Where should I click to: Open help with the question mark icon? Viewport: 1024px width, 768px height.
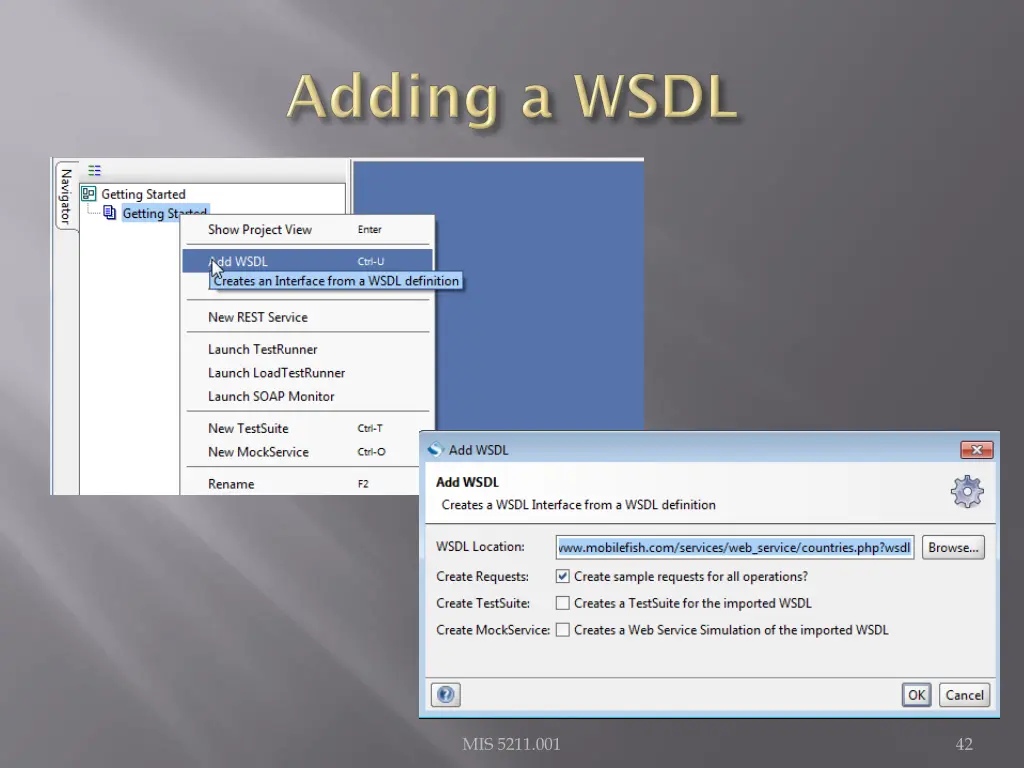446,694
